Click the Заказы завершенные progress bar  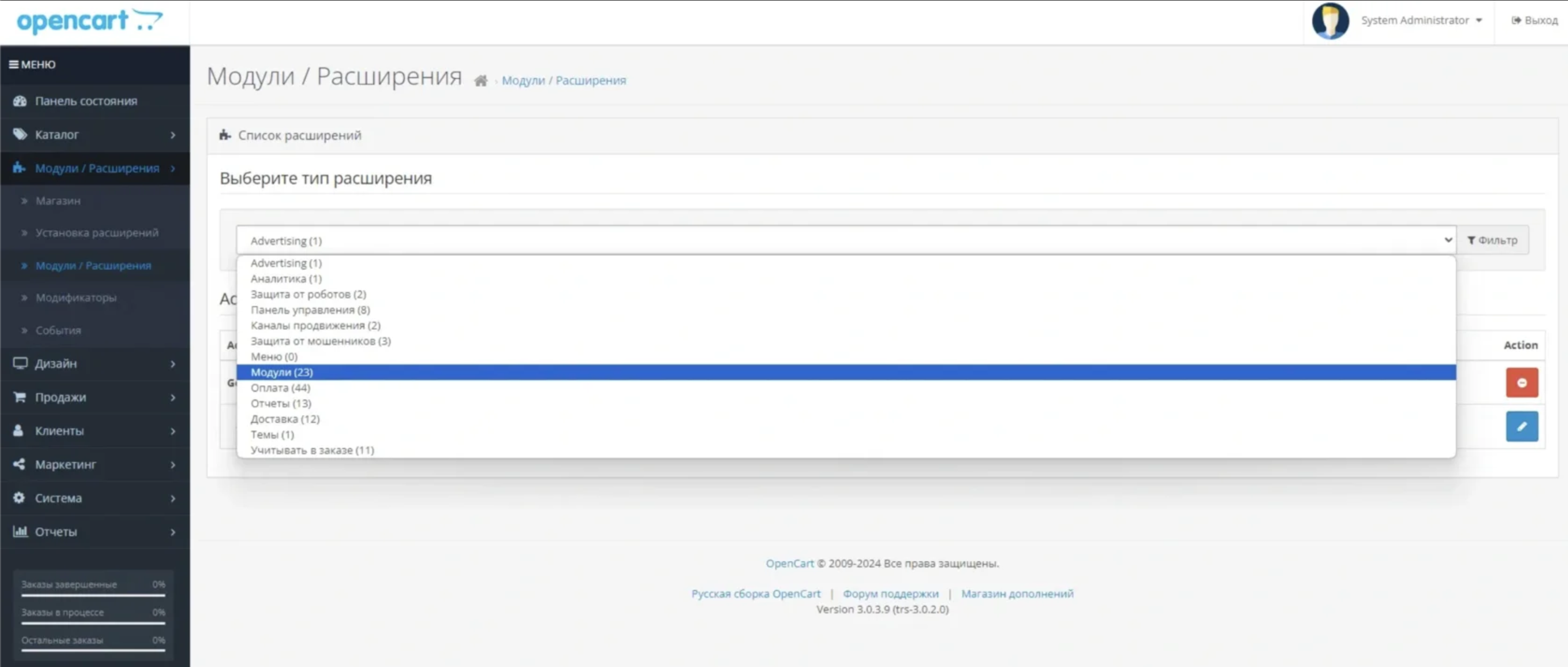click(x=93, y=595)
